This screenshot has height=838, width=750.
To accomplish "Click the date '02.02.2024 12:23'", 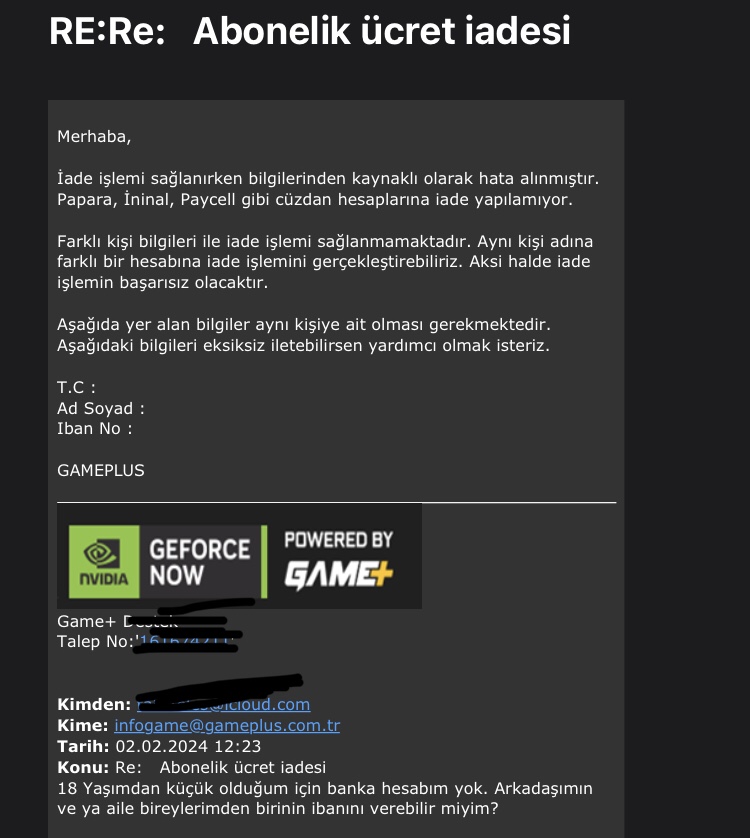I will (188, 746).
